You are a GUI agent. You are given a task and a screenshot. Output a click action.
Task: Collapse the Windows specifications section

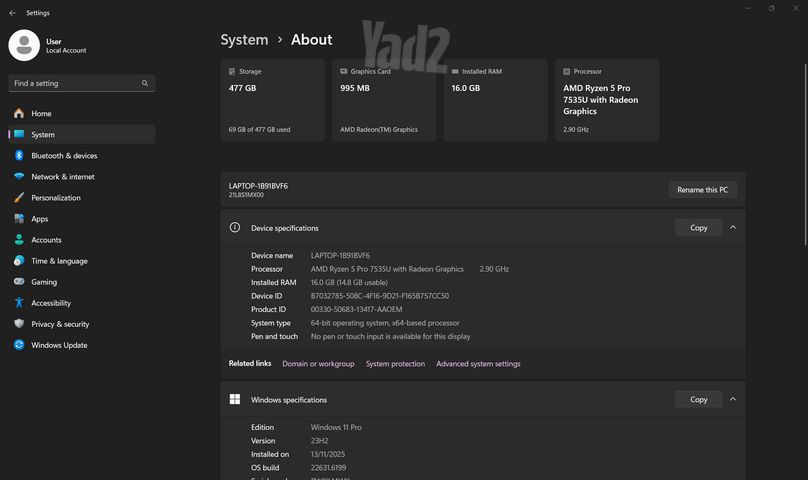(733, 399)
